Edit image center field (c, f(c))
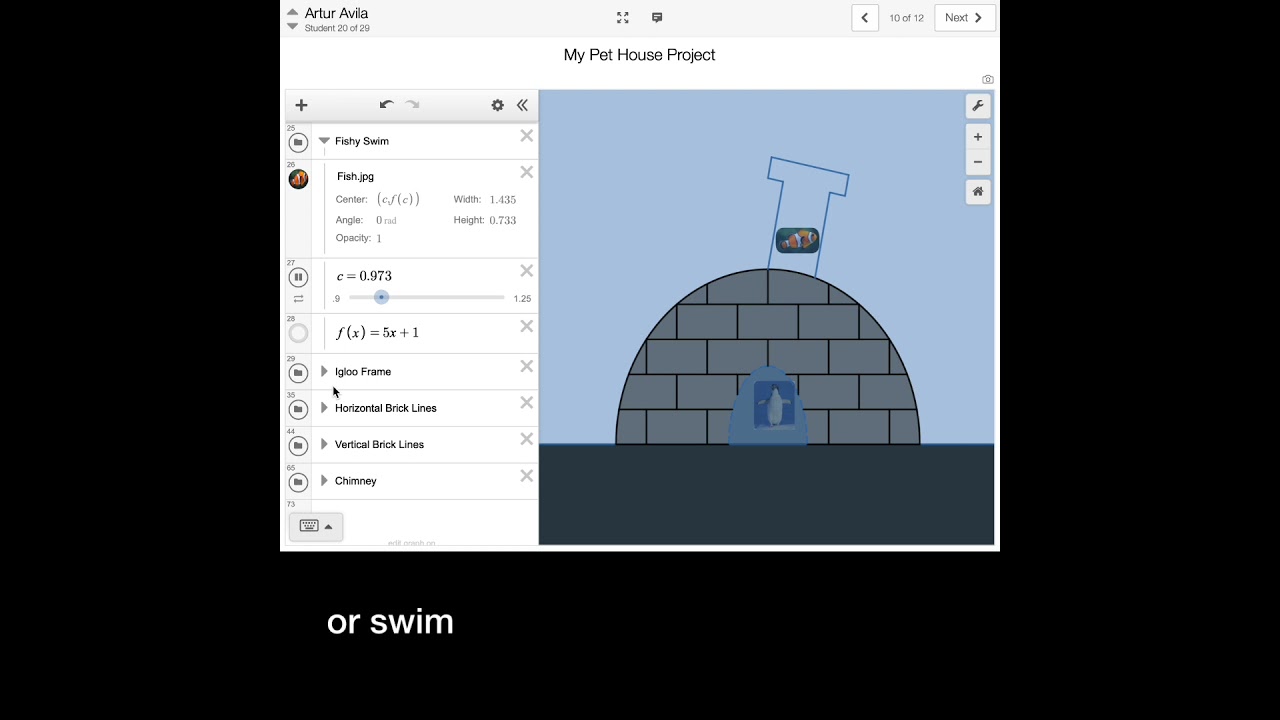Image resolution: width=1280 pixels, height=720 pixels. [398, 199]
